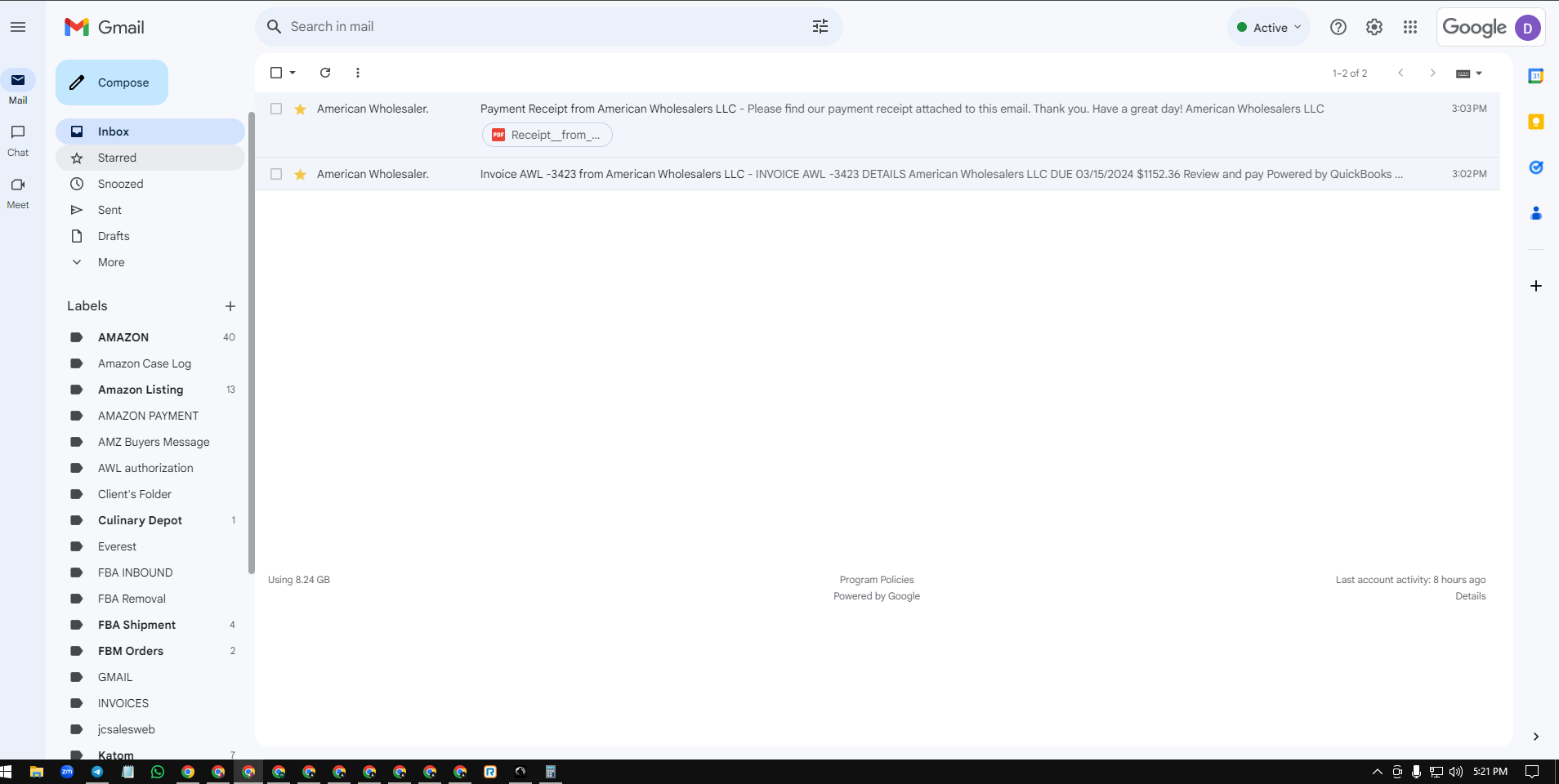Open Chat in the left rail
This screenshot has height=784, width=1559.
(x=18, y=140)
